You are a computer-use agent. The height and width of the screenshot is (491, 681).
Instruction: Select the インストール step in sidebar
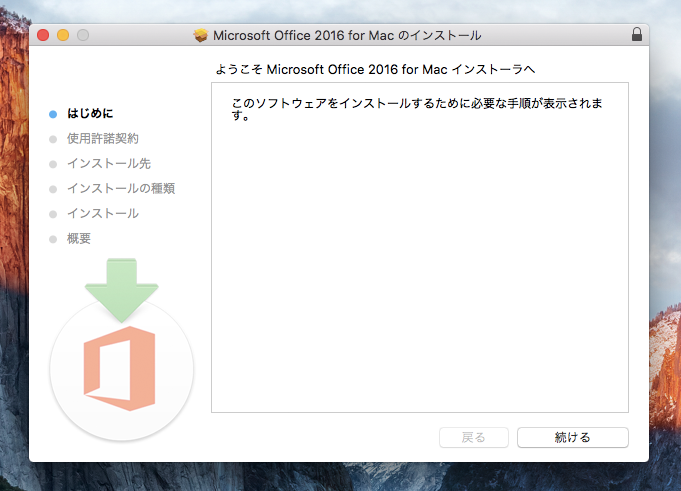pyautogui.click(x=102, y=214)
